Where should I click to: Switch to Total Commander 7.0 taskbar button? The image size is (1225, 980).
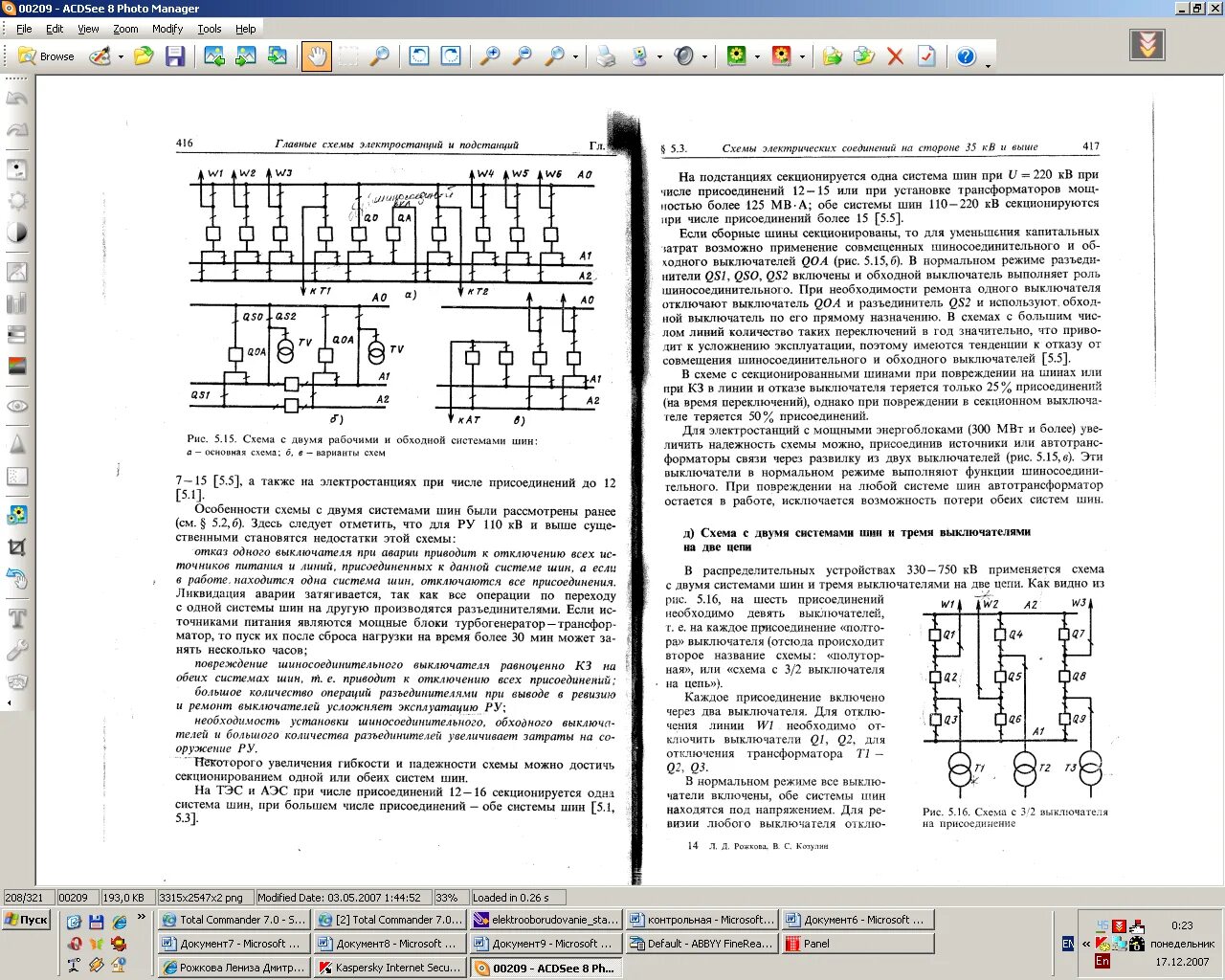pyautogui.click(x=234, y=920)
